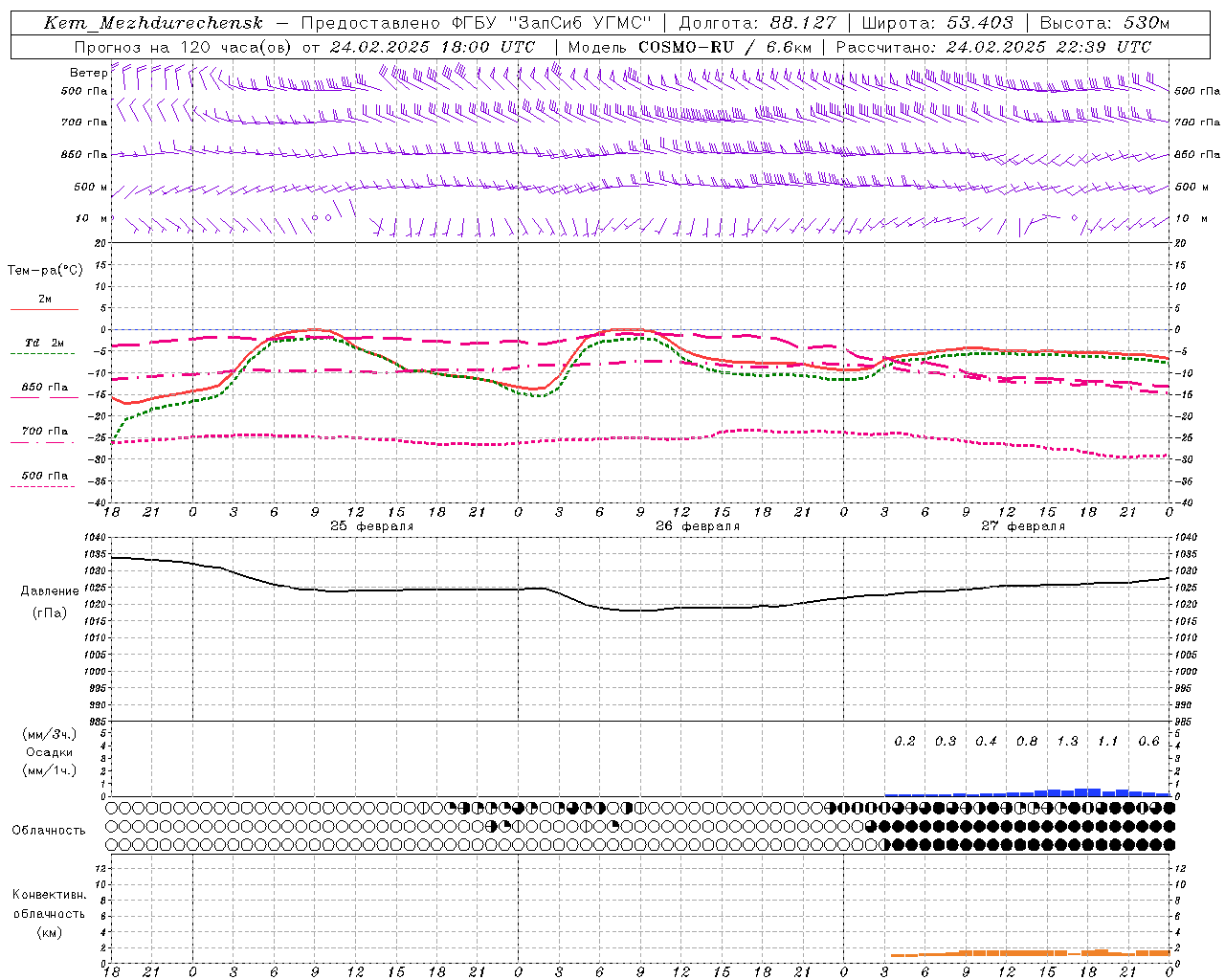Select the Тем-ра(°C) axis label
This screenshot has width=1225, height=980.
pyautogui.click(x=45, y=271)
